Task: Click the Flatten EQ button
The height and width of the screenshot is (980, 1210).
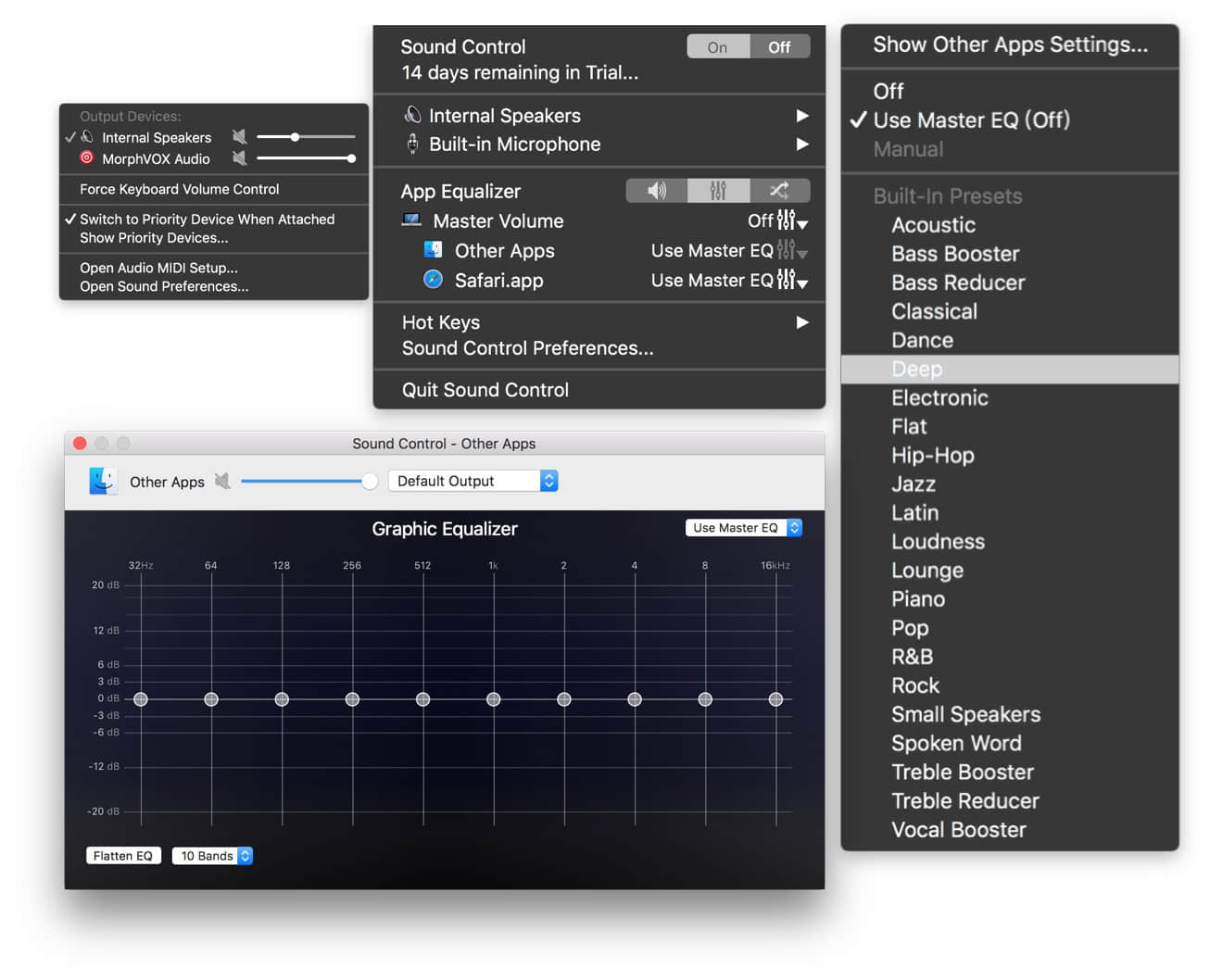Action: (122, 856)
